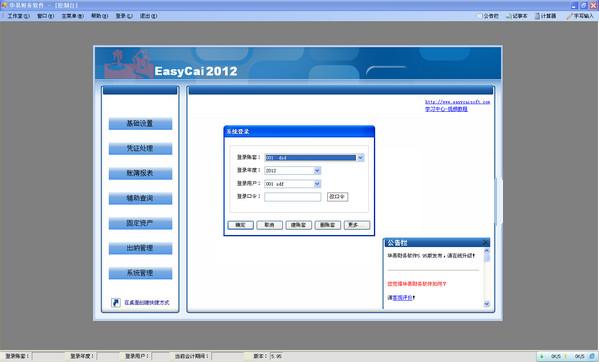Expand the 登录账套 dropdown arrow
Image resolution: width=599 pixels, height=362 pixels.
click(360, 158)
